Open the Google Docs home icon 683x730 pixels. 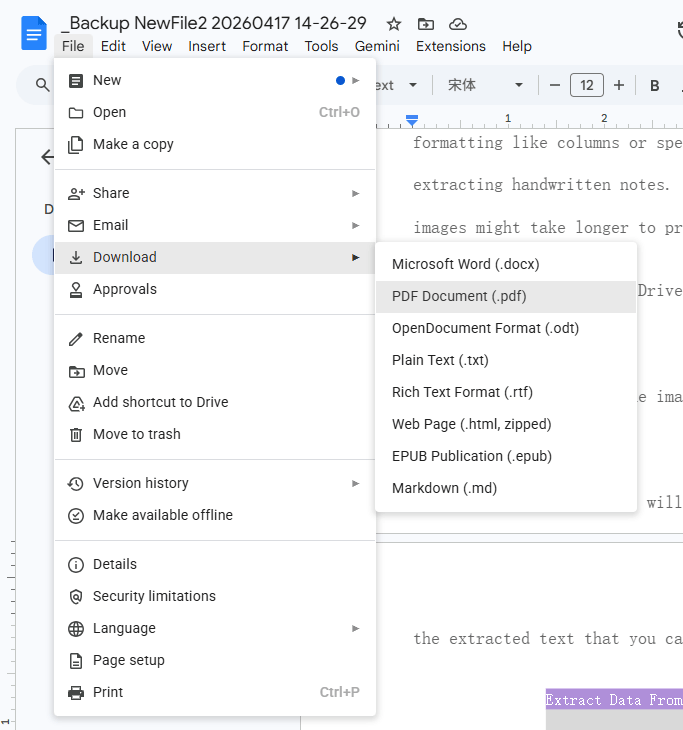coord(34,33)
